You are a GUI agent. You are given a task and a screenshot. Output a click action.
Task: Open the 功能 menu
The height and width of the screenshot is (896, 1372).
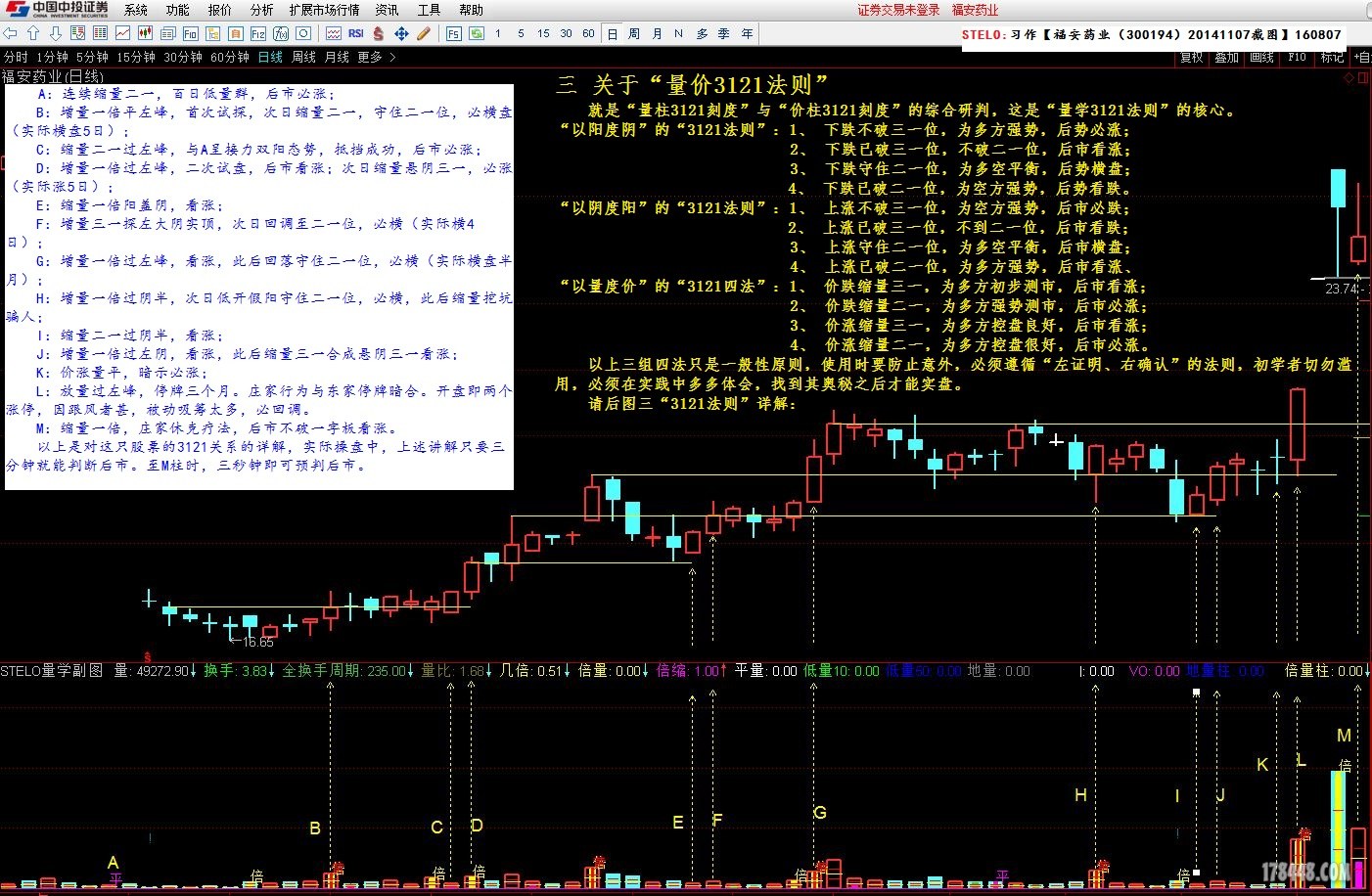coord(178,10)
